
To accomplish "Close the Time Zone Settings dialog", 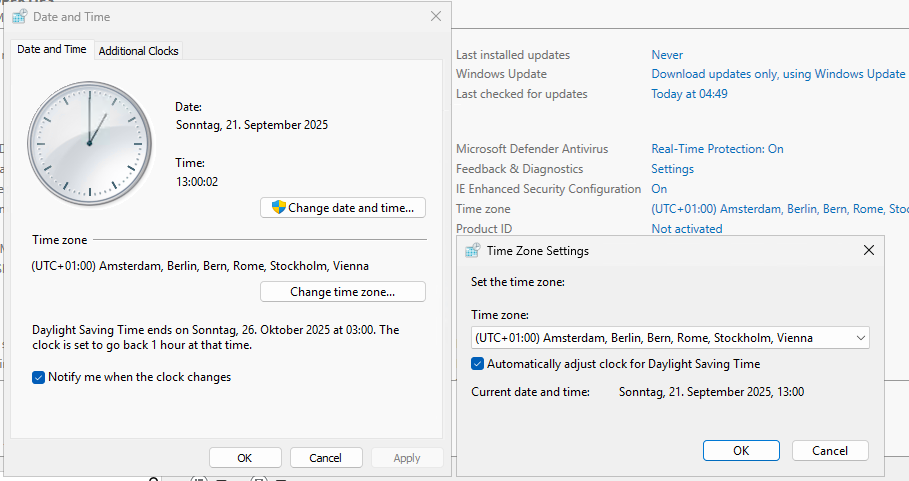I will coord(868,251).
